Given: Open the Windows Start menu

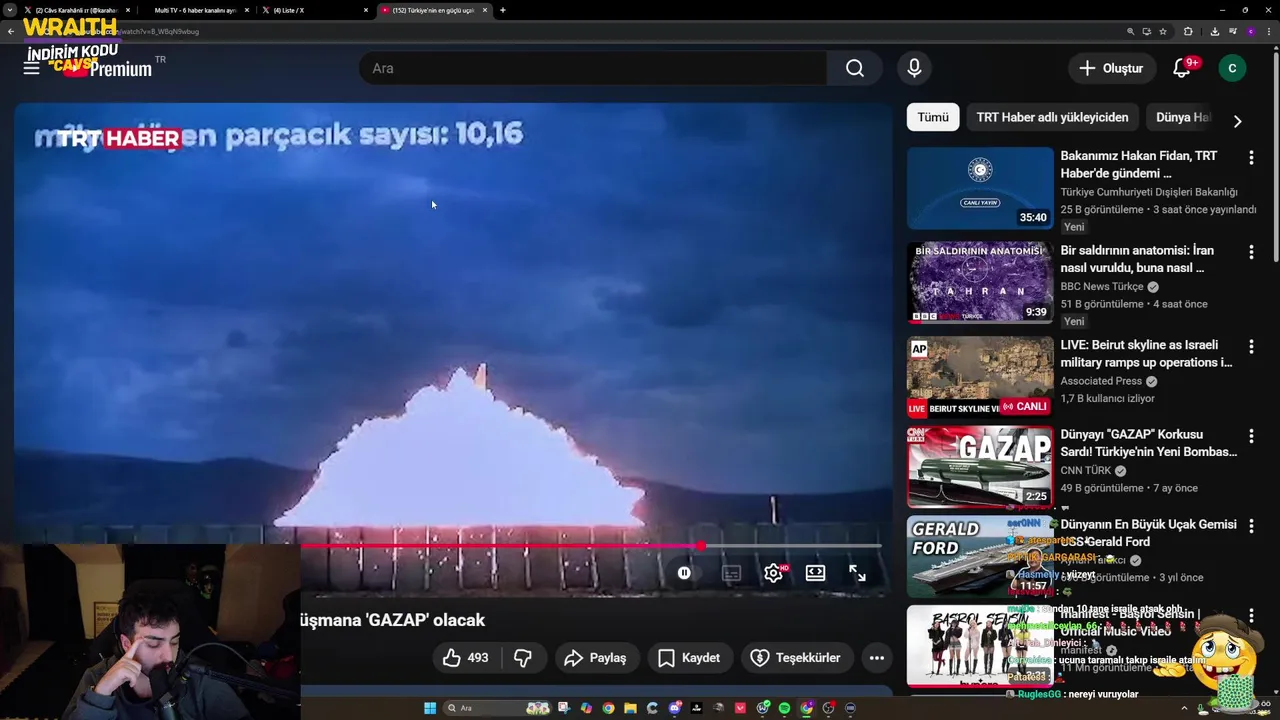Looking at the screenshot, I should tap(430, 708).
